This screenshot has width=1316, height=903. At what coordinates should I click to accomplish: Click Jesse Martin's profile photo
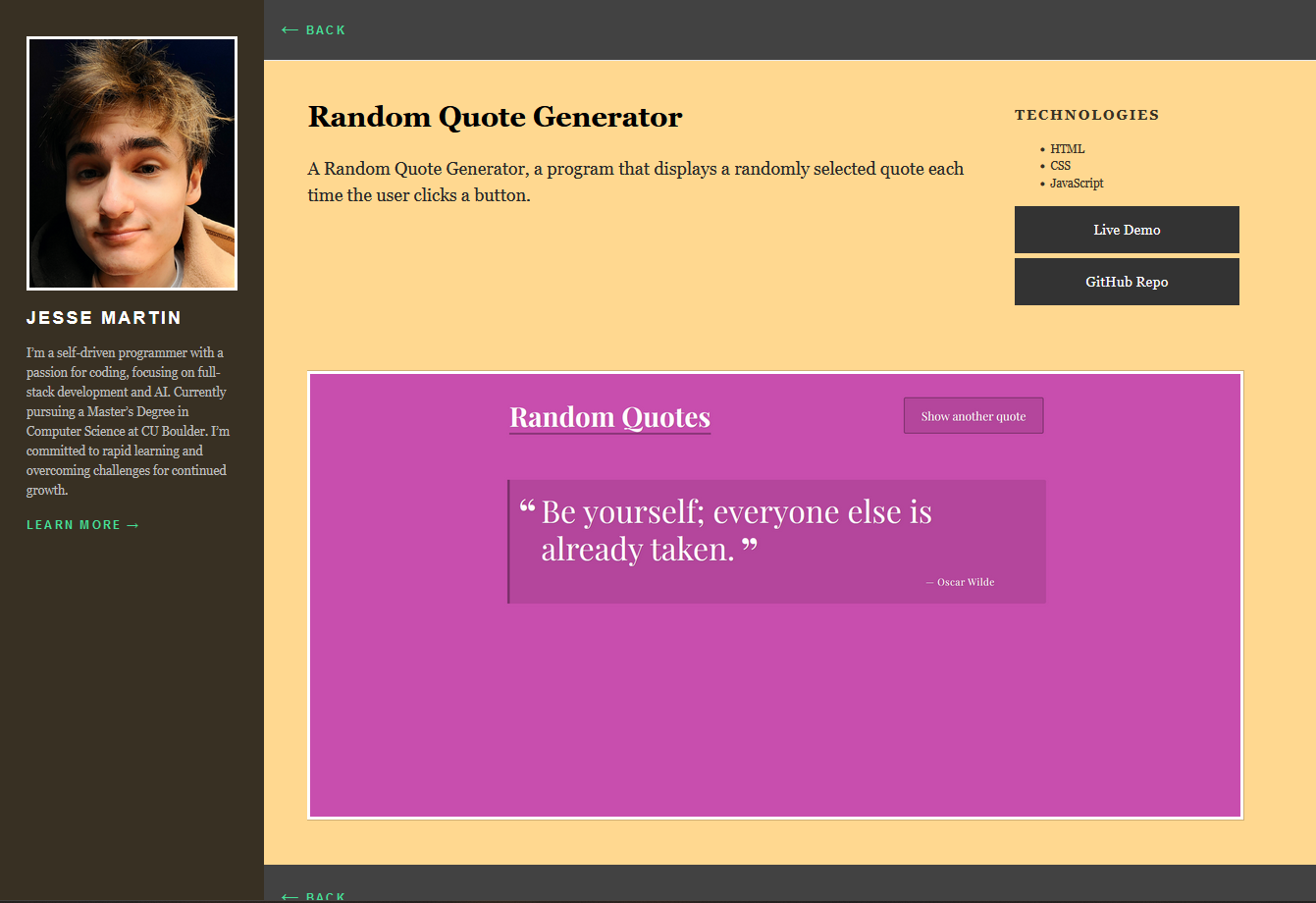coord(132,162)
